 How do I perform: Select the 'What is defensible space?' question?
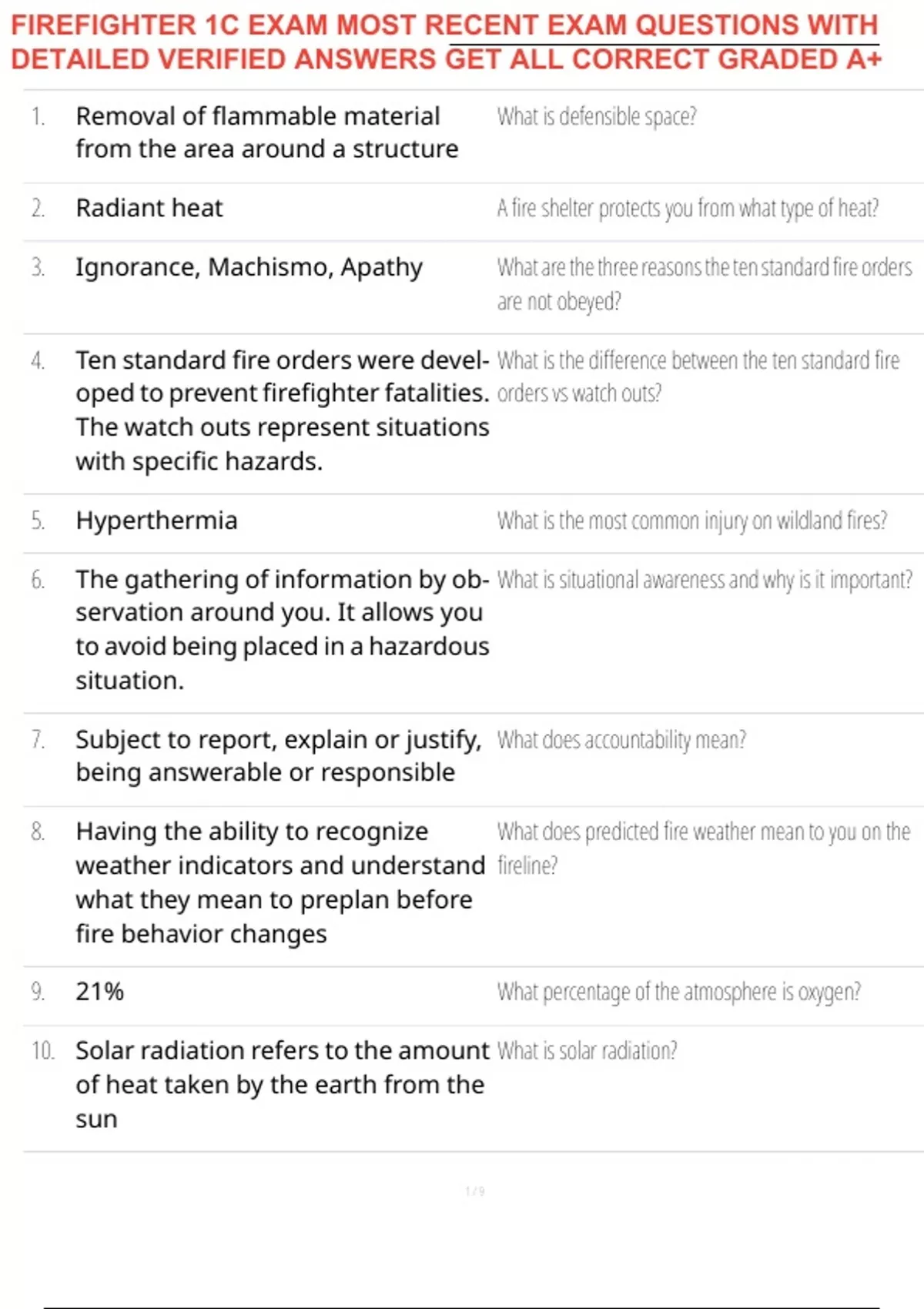(597, 116)
